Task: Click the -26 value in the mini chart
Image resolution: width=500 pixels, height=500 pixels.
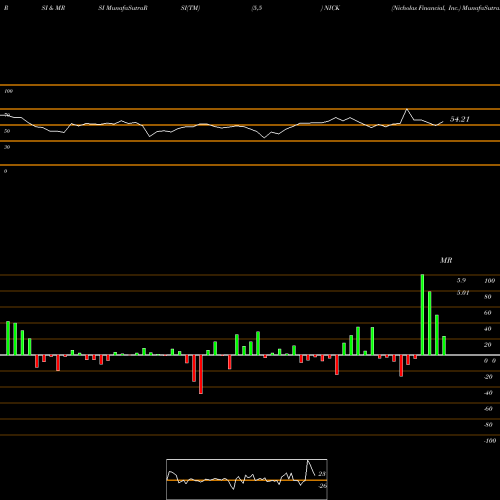Action: pyautogui.click(x=322, y=486)
